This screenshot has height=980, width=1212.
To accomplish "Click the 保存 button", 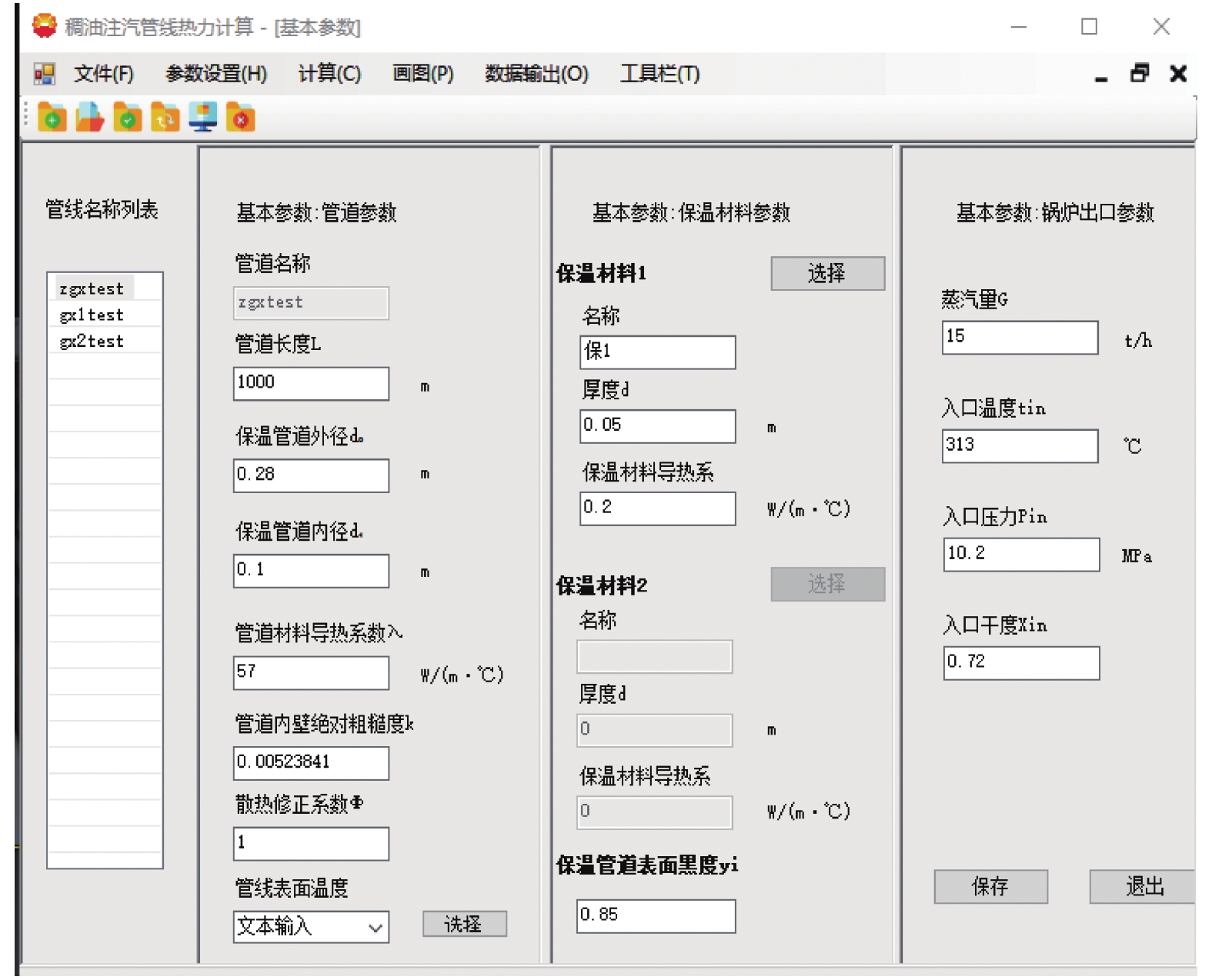I will point(990,886).
